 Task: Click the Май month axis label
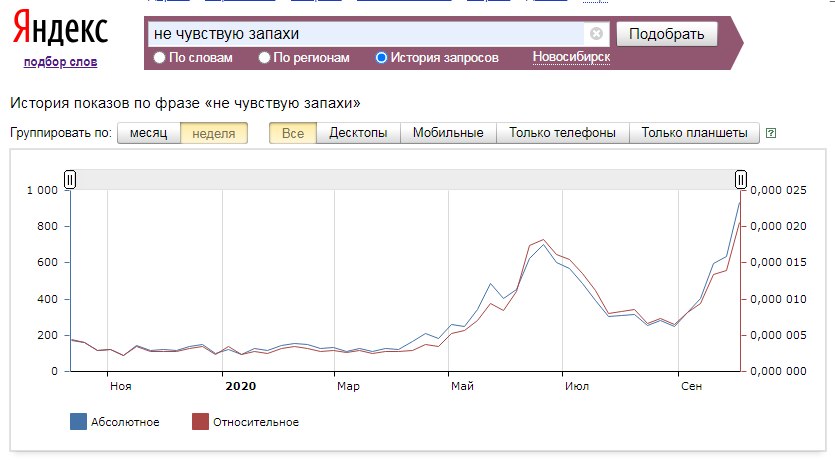pyautogui.click(x=462, y=387)
